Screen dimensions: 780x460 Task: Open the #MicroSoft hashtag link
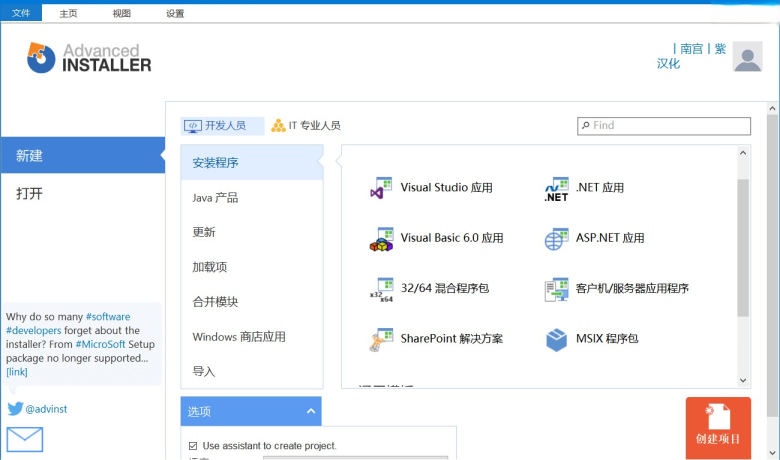click(x=100, y=344)
